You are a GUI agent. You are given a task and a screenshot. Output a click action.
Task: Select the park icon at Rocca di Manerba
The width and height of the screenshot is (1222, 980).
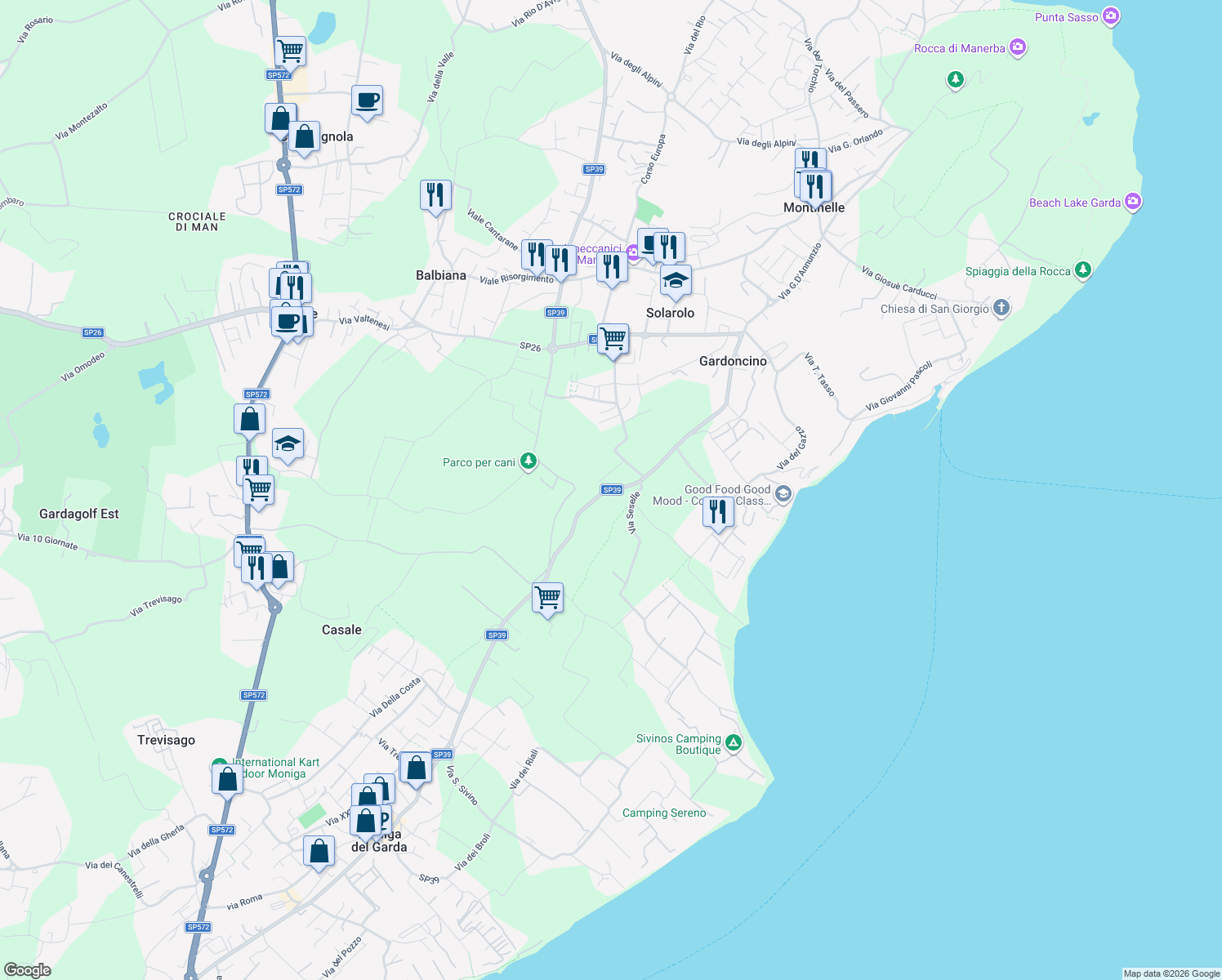(955, 81)
